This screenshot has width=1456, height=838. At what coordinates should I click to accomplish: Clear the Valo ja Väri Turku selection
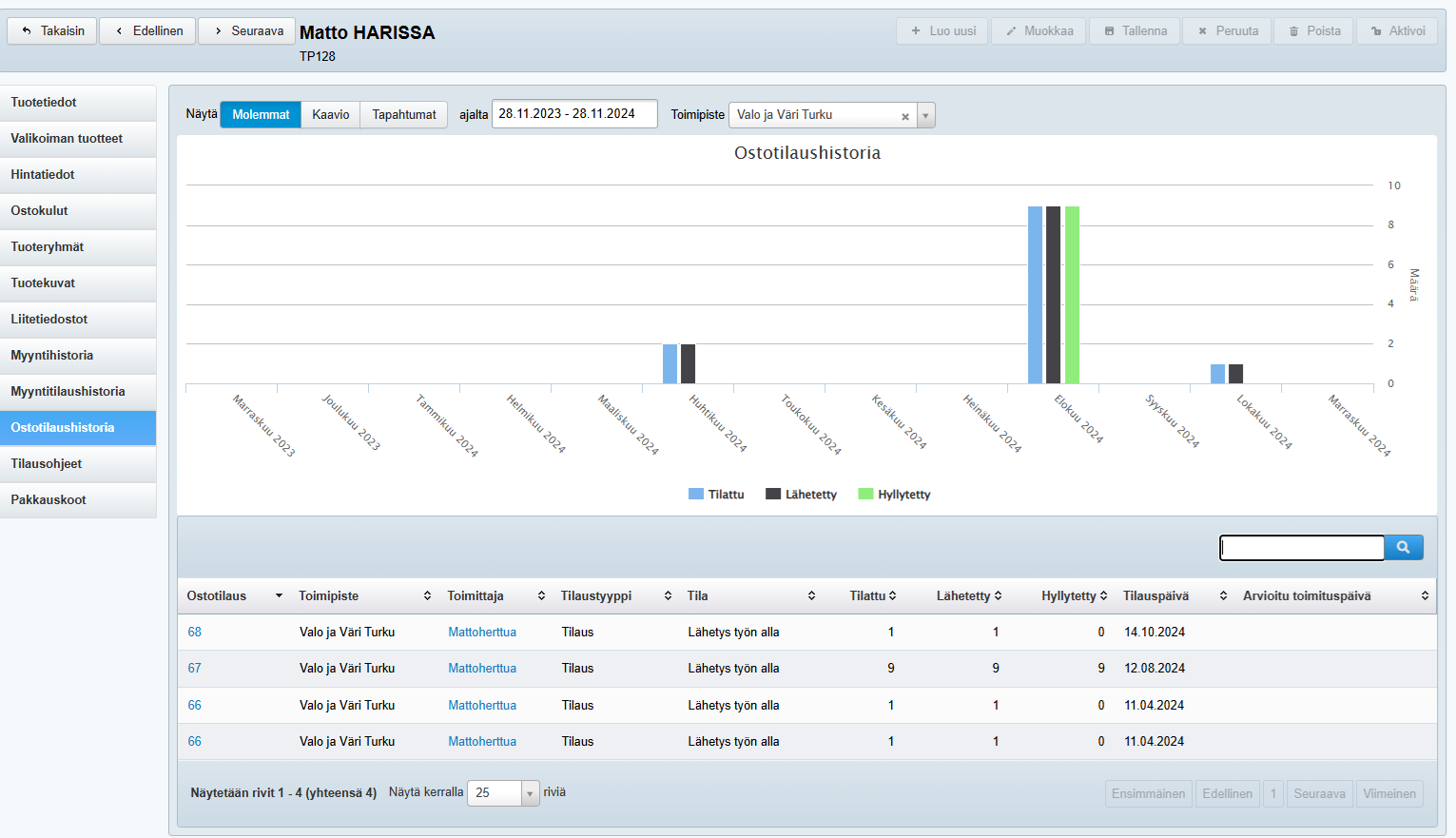(x=905, y=116)
